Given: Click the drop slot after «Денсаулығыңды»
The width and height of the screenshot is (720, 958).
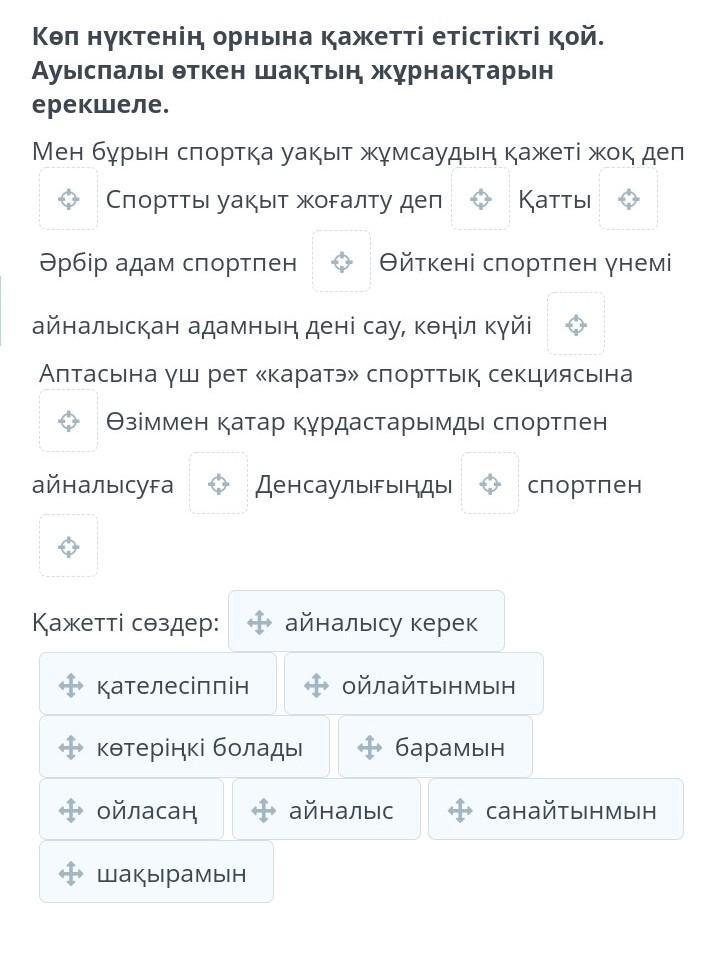Looking at the screenshot, I should [490, 483].
